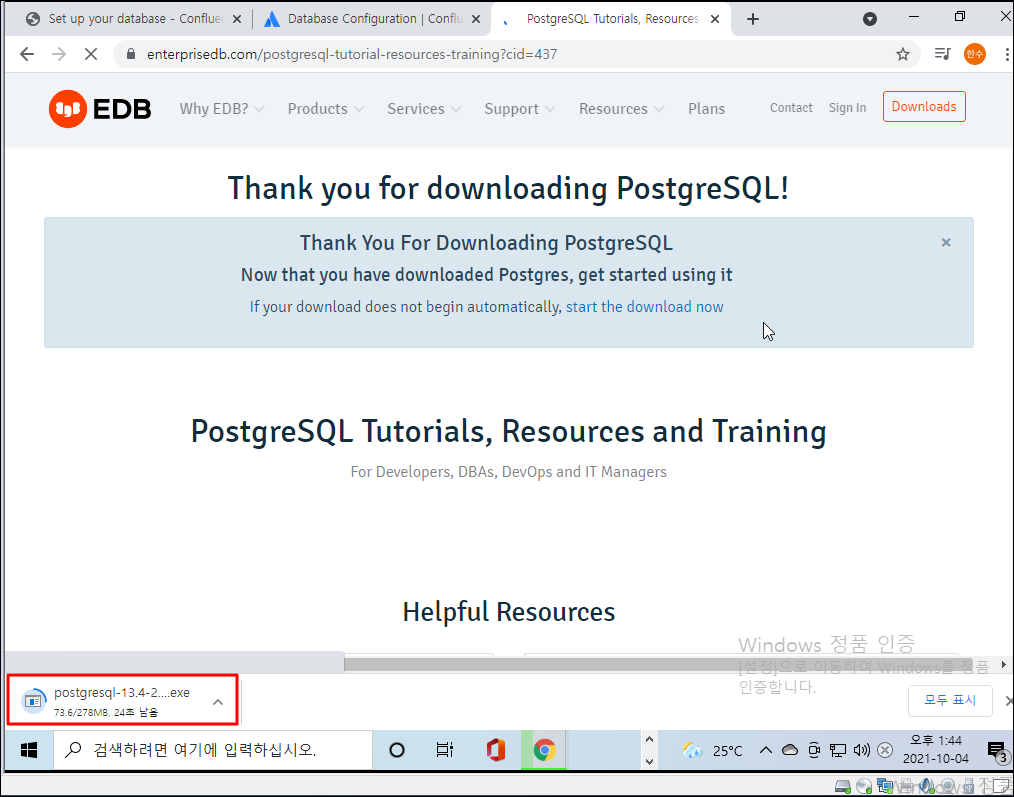Click the input method tray icon
Viewport: 1014px width, 797px height.
click(x=885, y=750)
